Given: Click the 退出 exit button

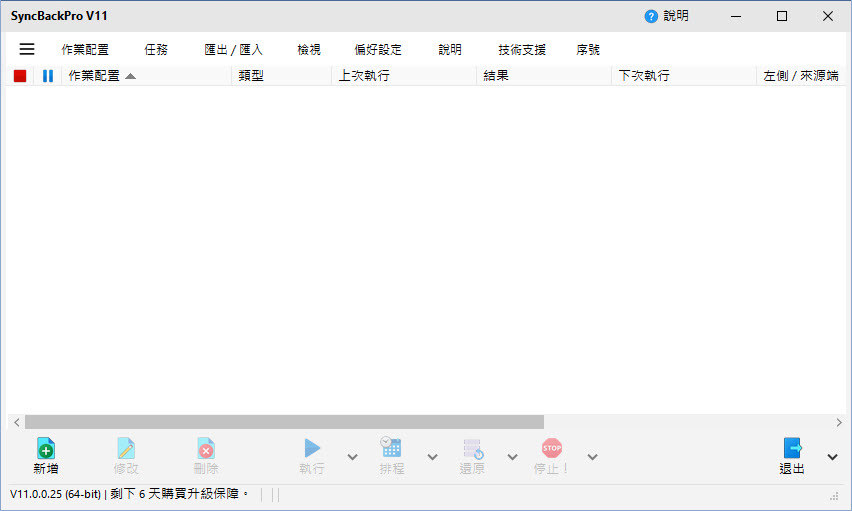Looking at the screenshot, I should point(792,448).
